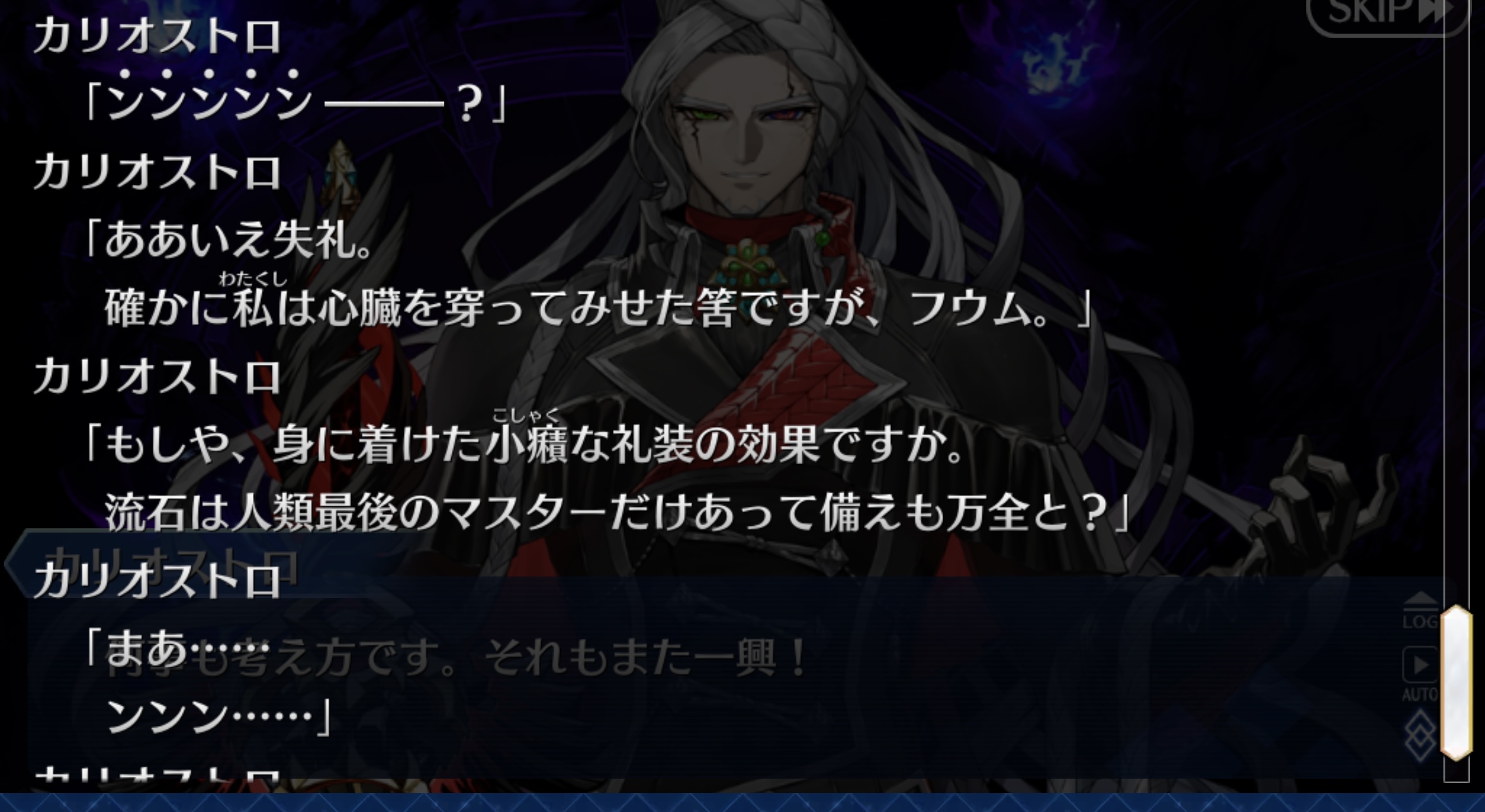Click カリオストロ name above もしや line
The image size is (1485, 812).
(x=157, y=376)
